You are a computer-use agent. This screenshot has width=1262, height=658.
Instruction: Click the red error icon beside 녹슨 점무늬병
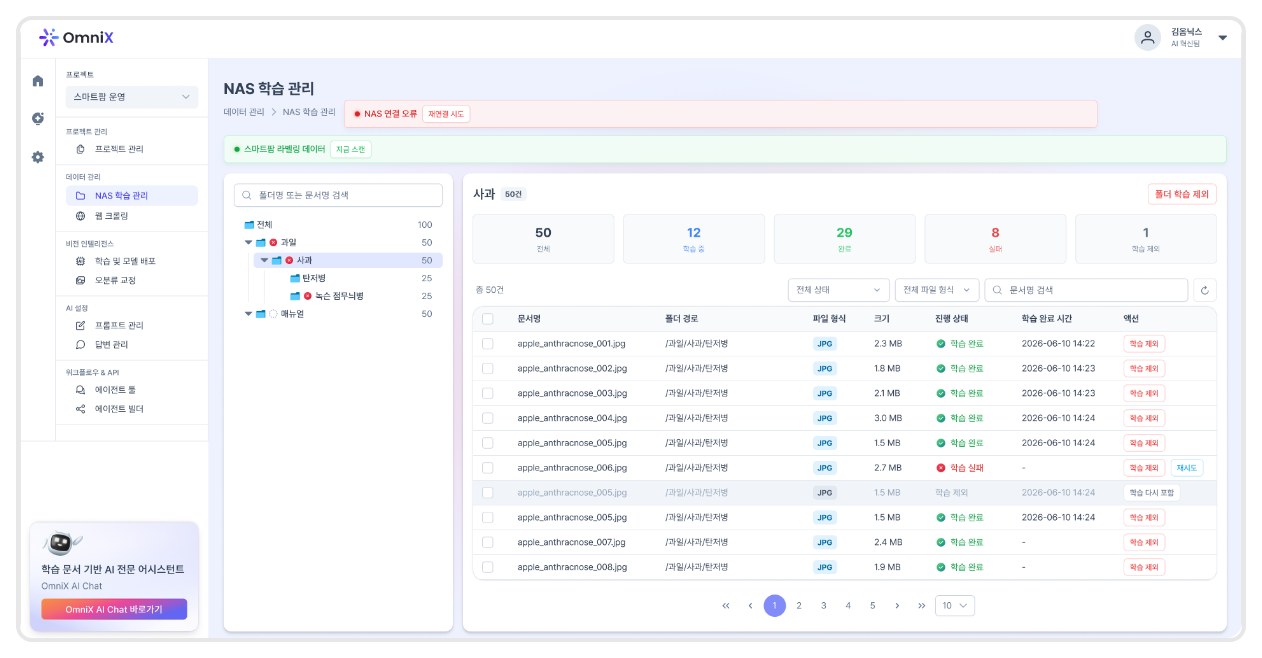(308, 296)
